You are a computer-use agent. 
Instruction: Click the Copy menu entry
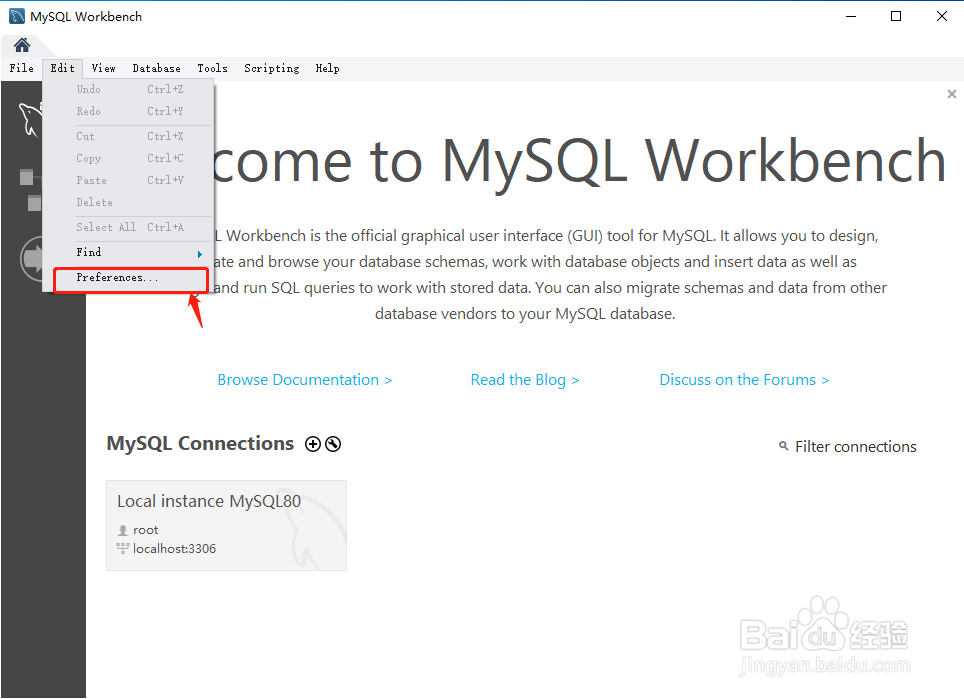[x=128, y=159]
